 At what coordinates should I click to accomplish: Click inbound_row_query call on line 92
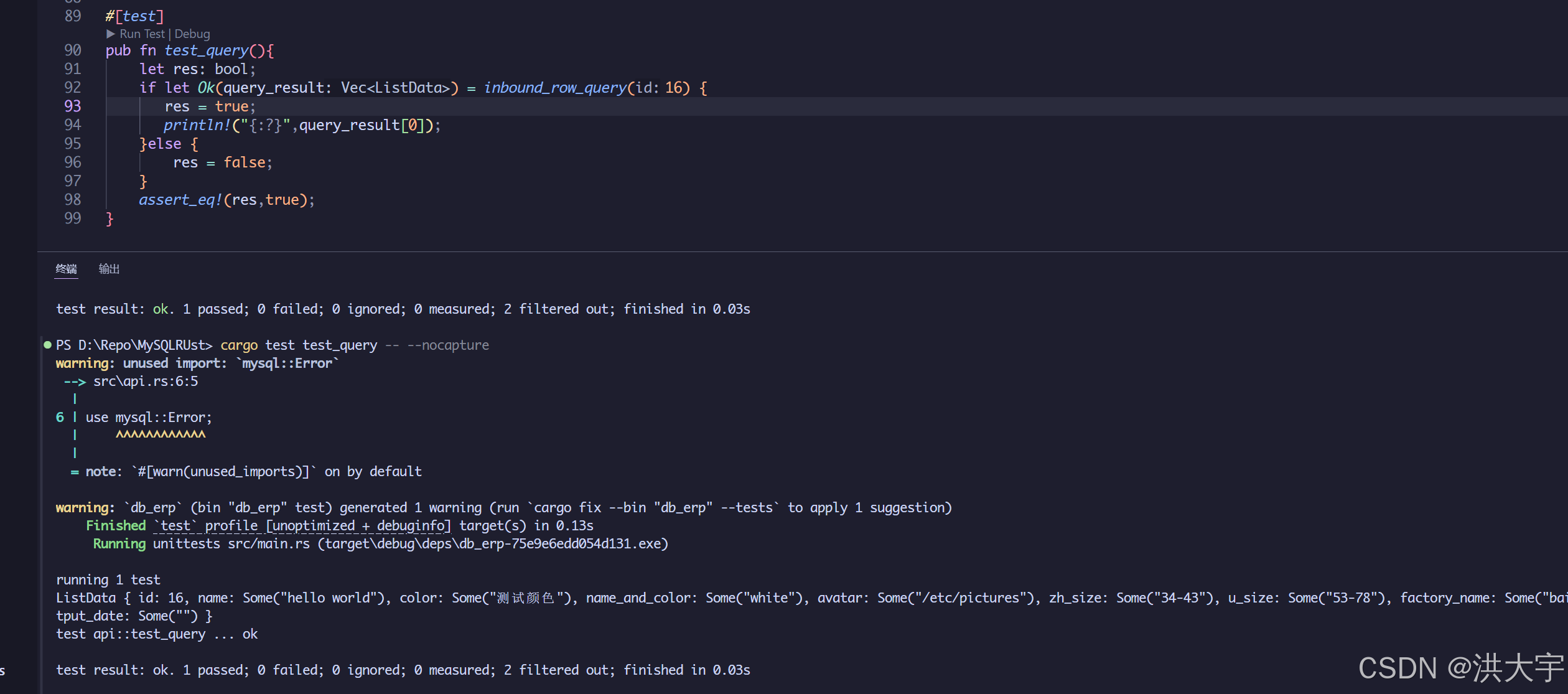pos(555,88)
